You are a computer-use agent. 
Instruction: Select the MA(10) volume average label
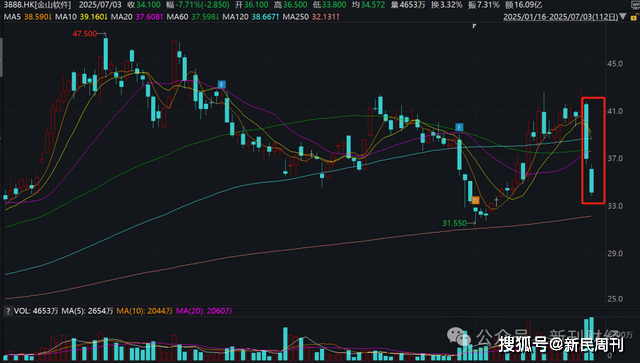144,311
